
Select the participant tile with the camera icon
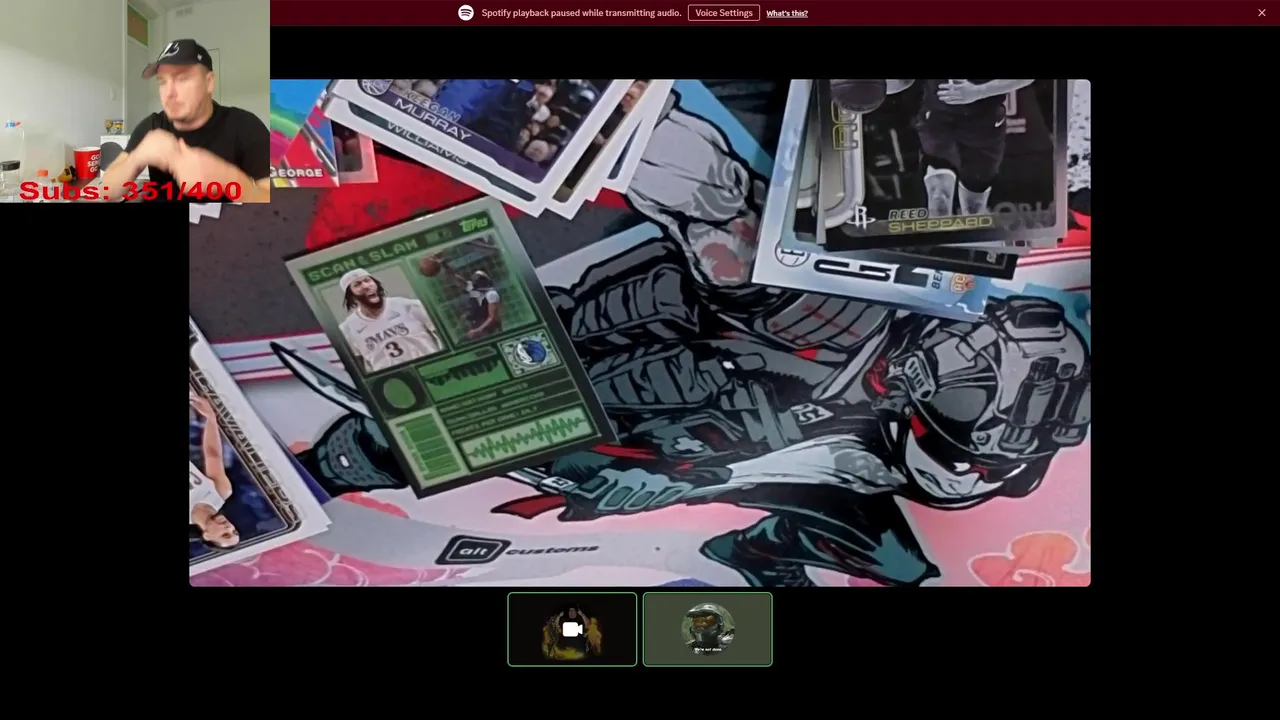click(x=572, y=629)
